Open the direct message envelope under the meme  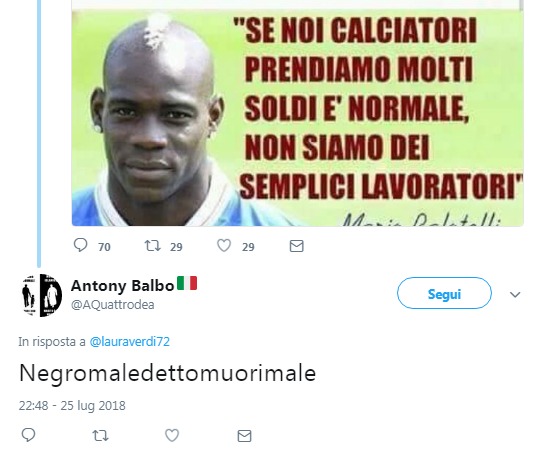[x=296, y=246]
